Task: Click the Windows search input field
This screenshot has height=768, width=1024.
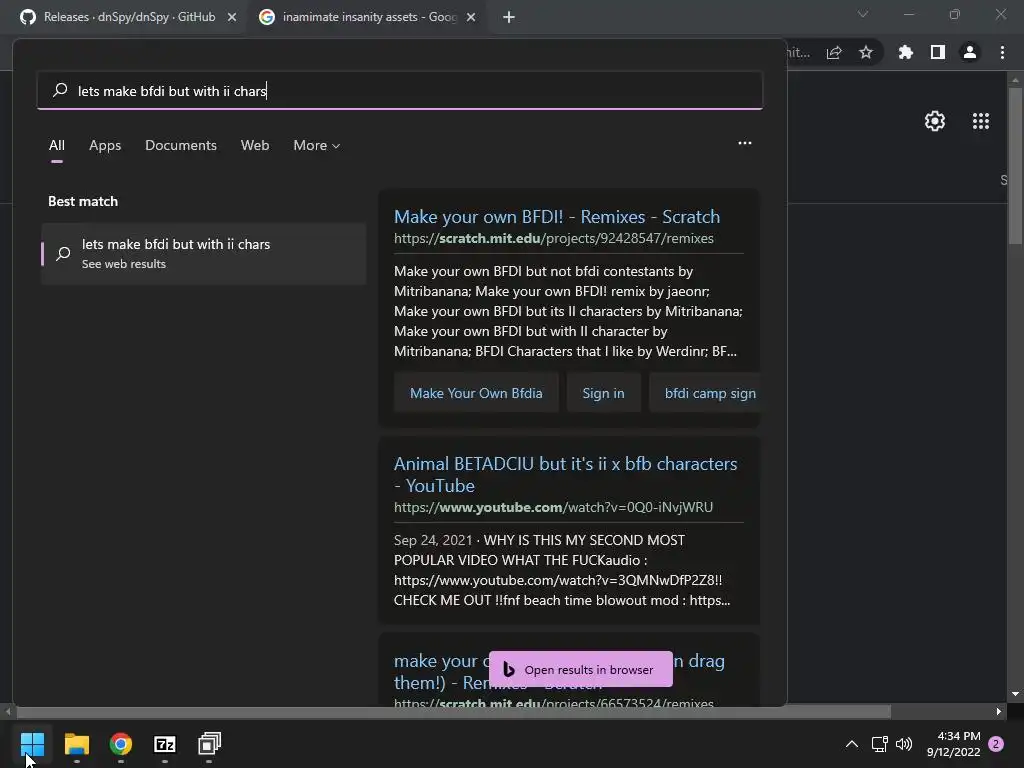Action: [x=400, y=91]
